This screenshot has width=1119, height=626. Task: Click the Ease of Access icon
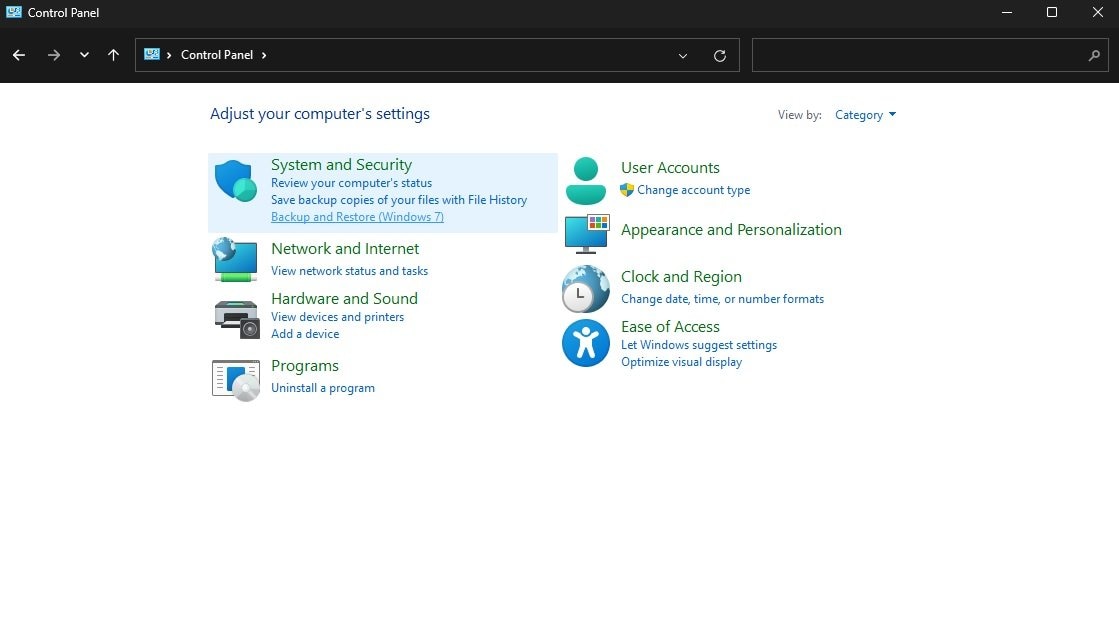click(586, 343)
